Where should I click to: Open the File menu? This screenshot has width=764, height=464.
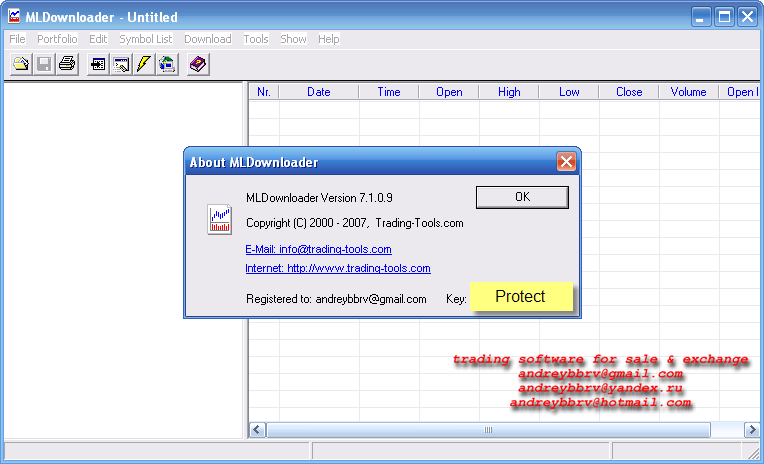click(17, 39)
